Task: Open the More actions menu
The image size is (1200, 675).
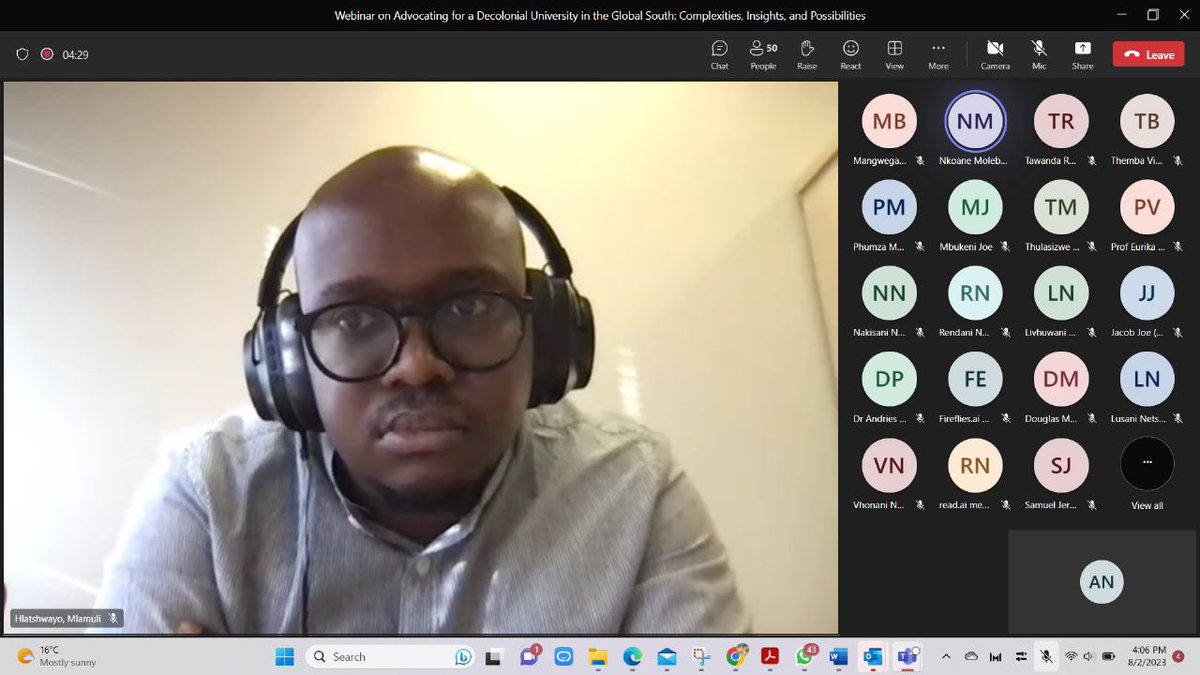Action: pos(938,54)
